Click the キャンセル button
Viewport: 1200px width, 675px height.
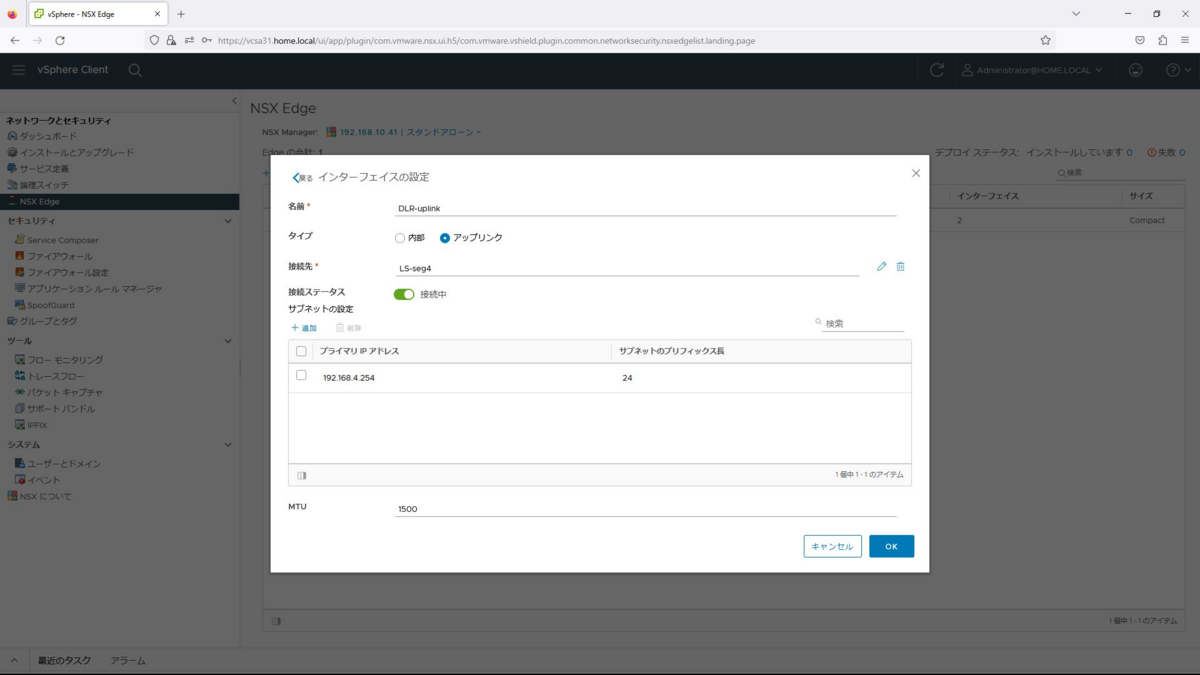832,546
